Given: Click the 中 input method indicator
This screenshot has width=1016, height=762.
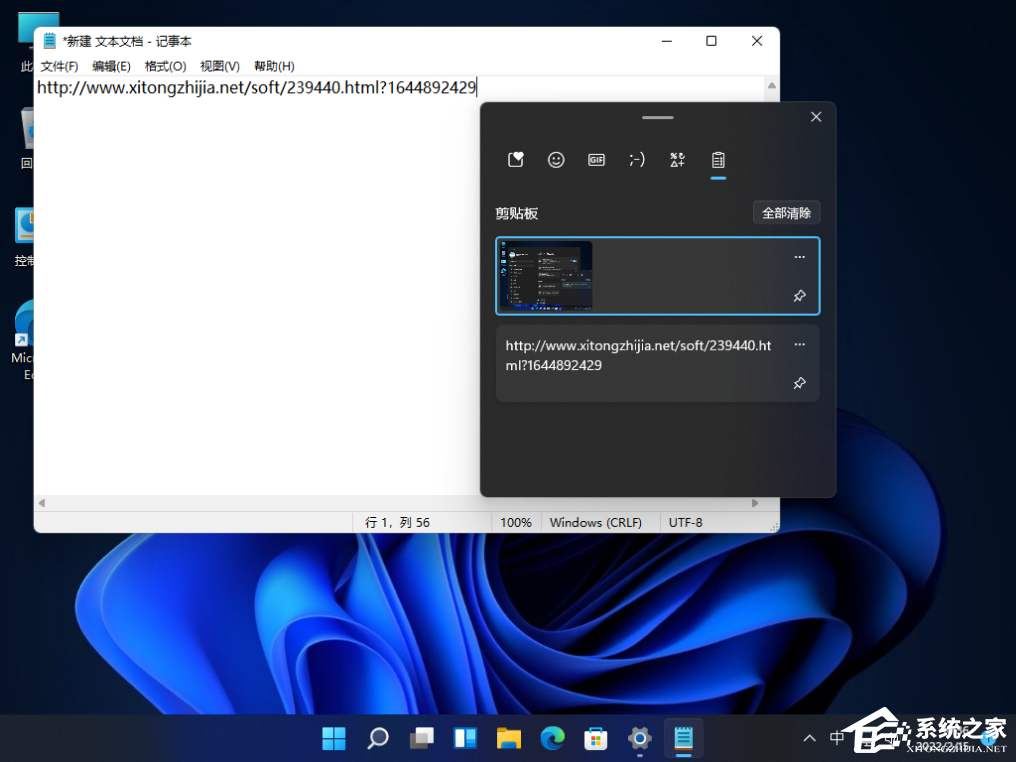Looking at the screenshot, I should tap(837, 737).
